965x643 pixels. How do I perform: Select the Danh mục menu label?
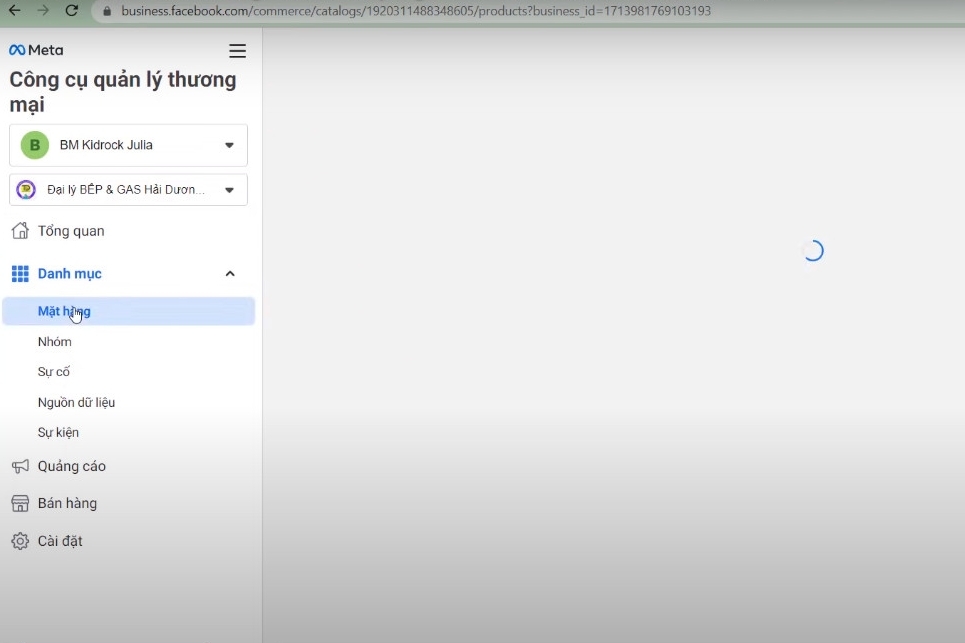70,274
